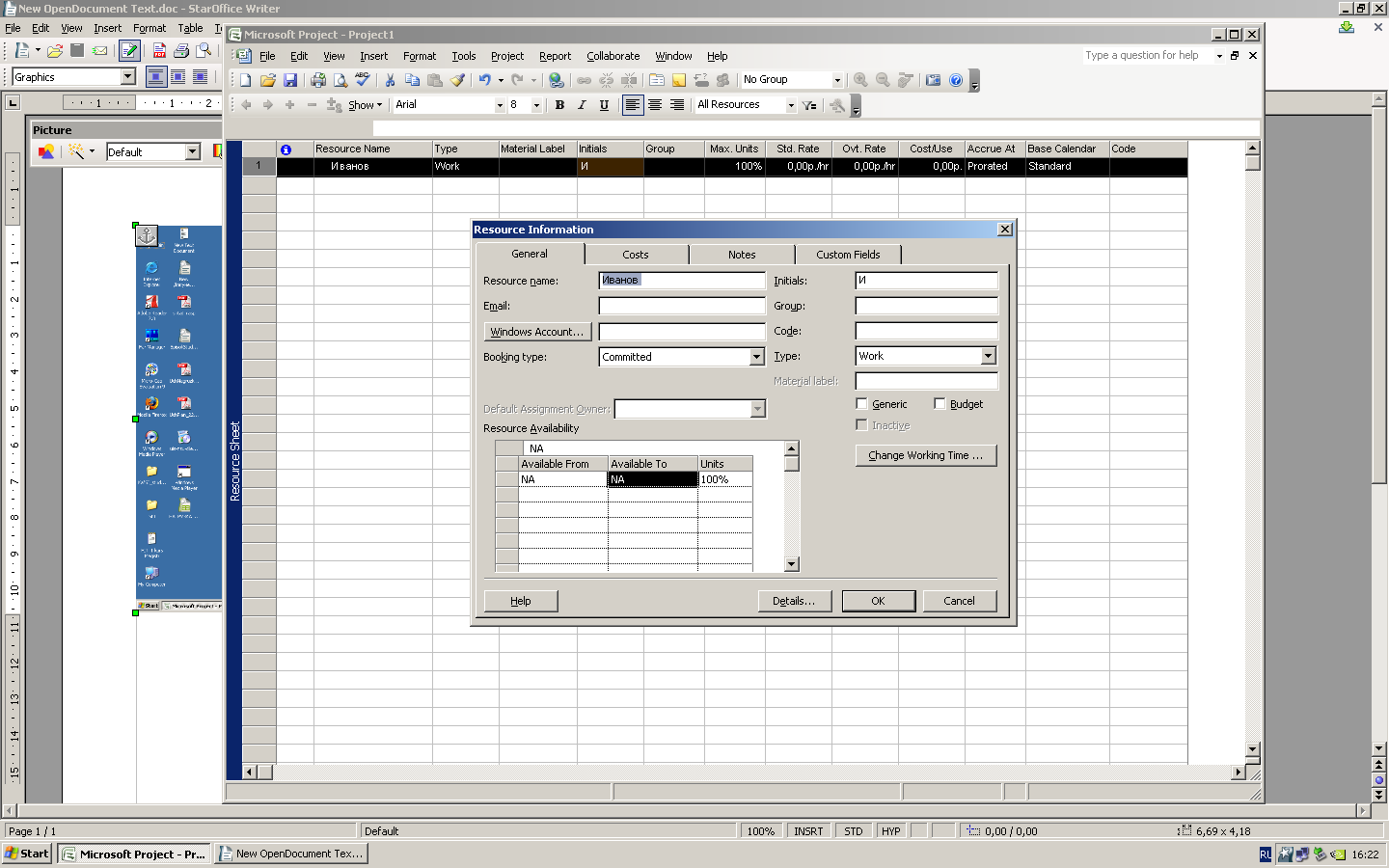Click the indicator info column header icon
This screenshot has height=868, width=1389.
tap(286, 149)
